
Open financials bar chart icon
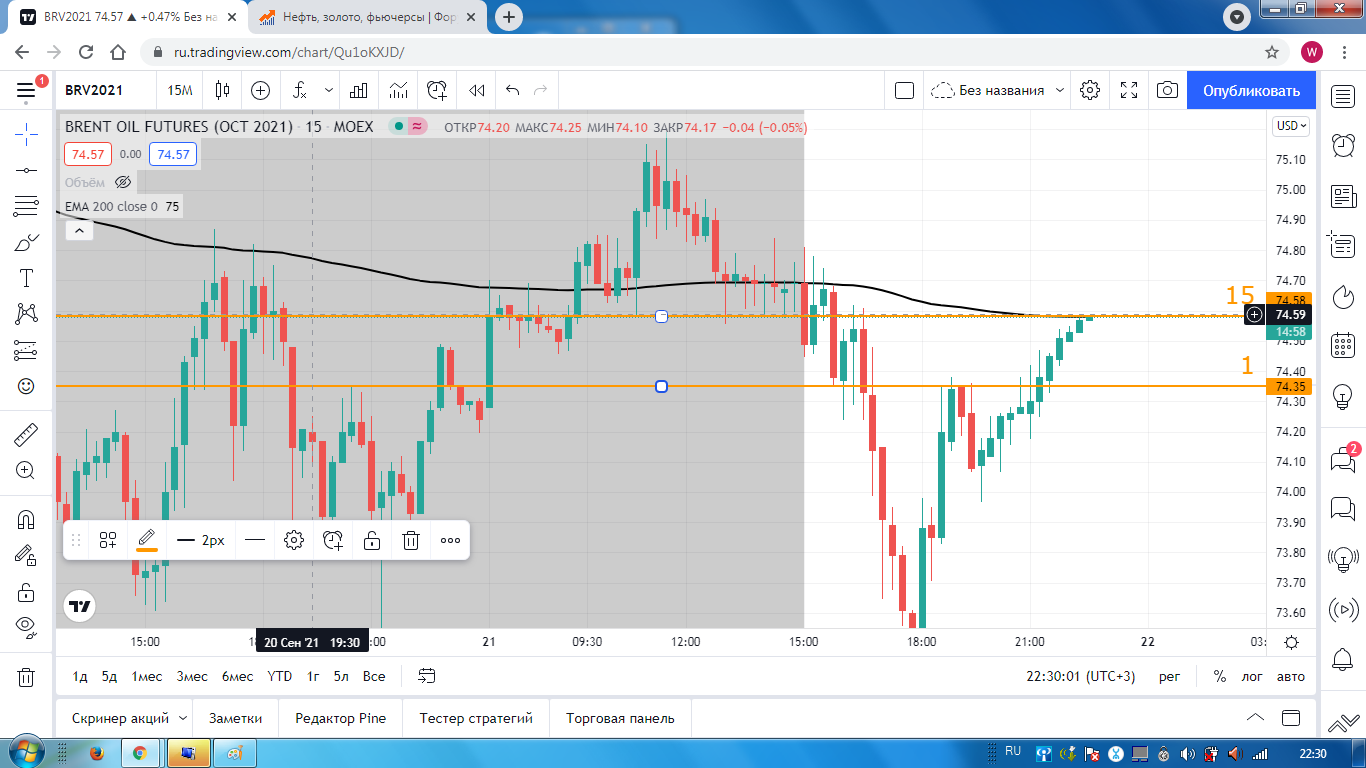click(x=358, y=90)
